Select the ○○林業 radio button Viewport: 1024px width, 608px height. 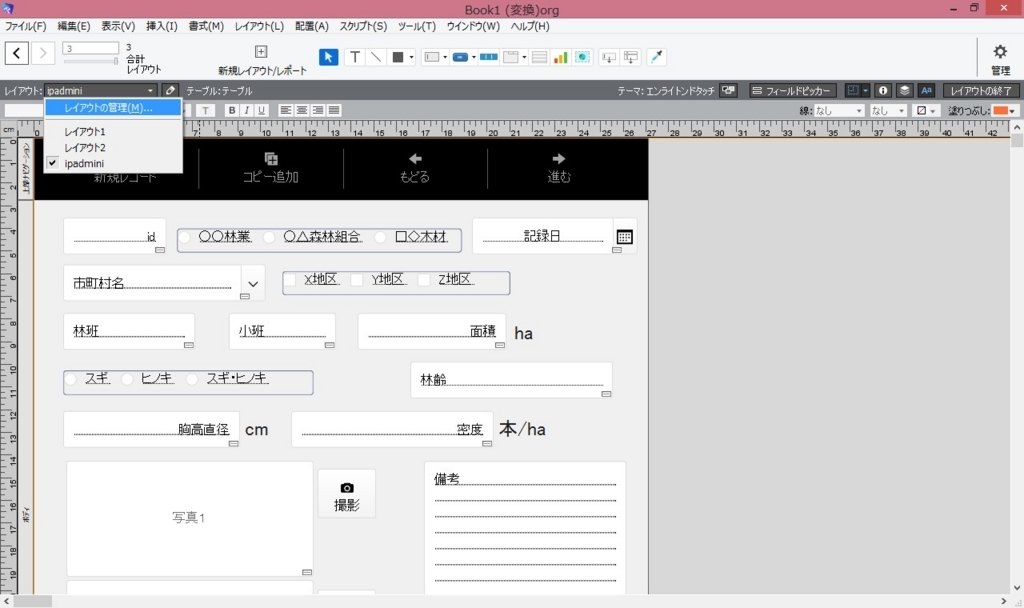point(185,237)
